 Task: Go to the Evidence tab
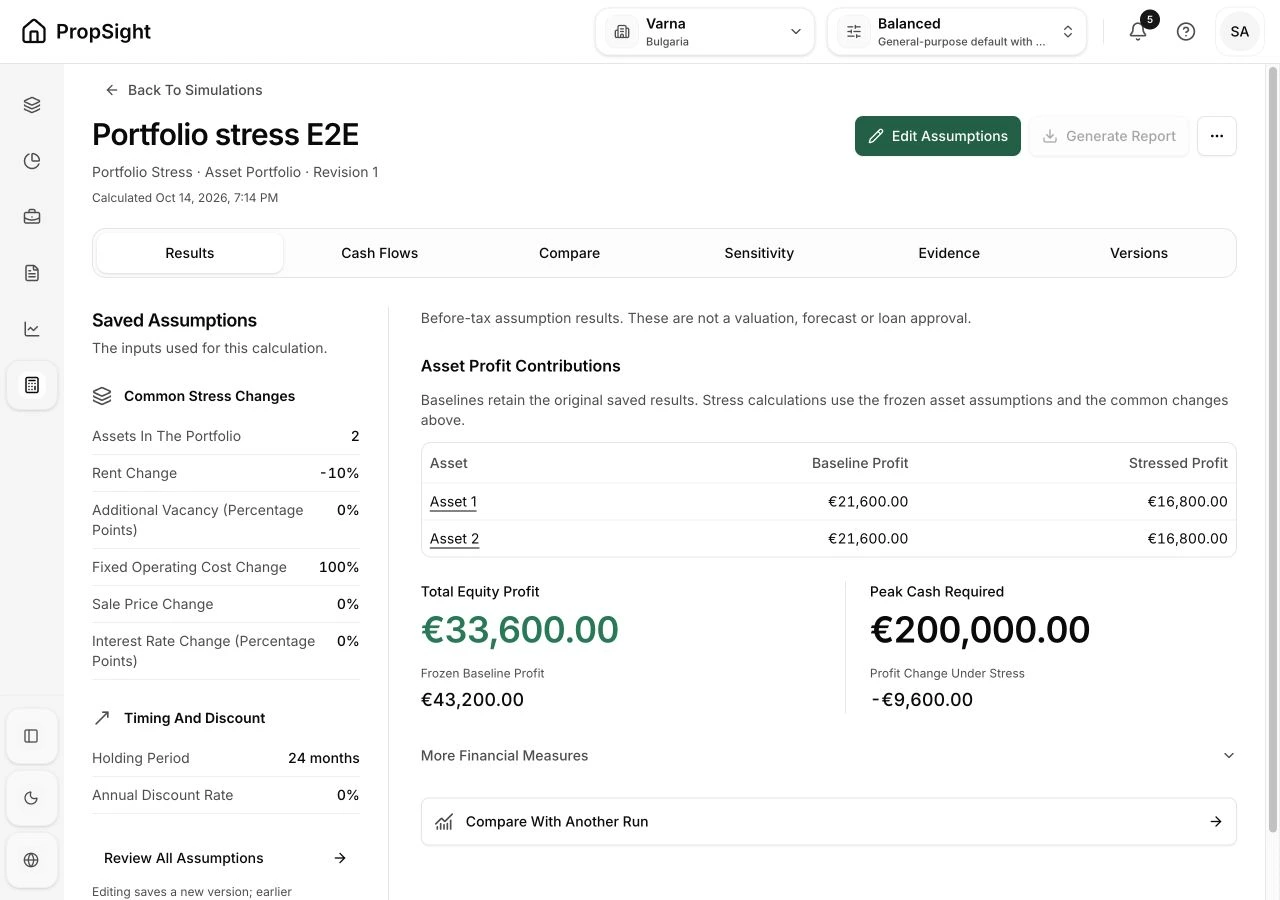coord(949,253)
